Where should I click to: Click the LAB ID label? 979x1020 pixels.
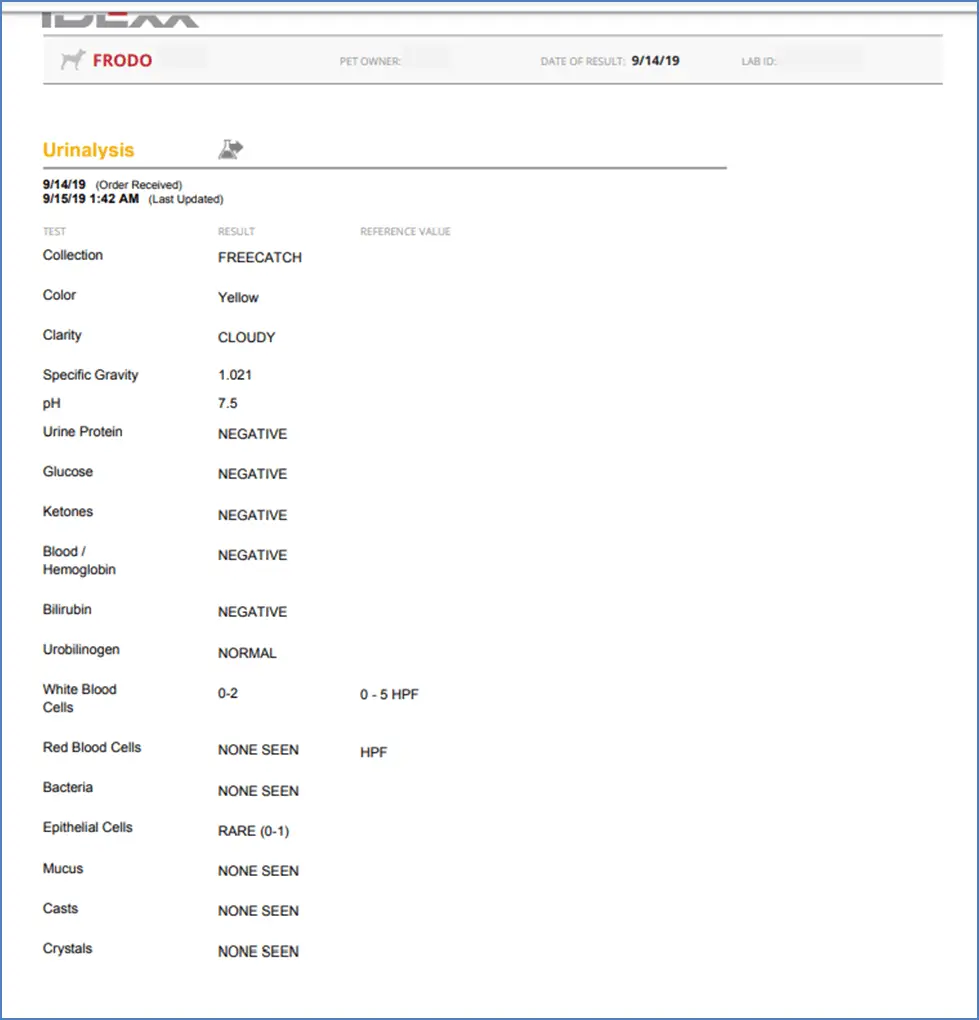pos(759,62)
